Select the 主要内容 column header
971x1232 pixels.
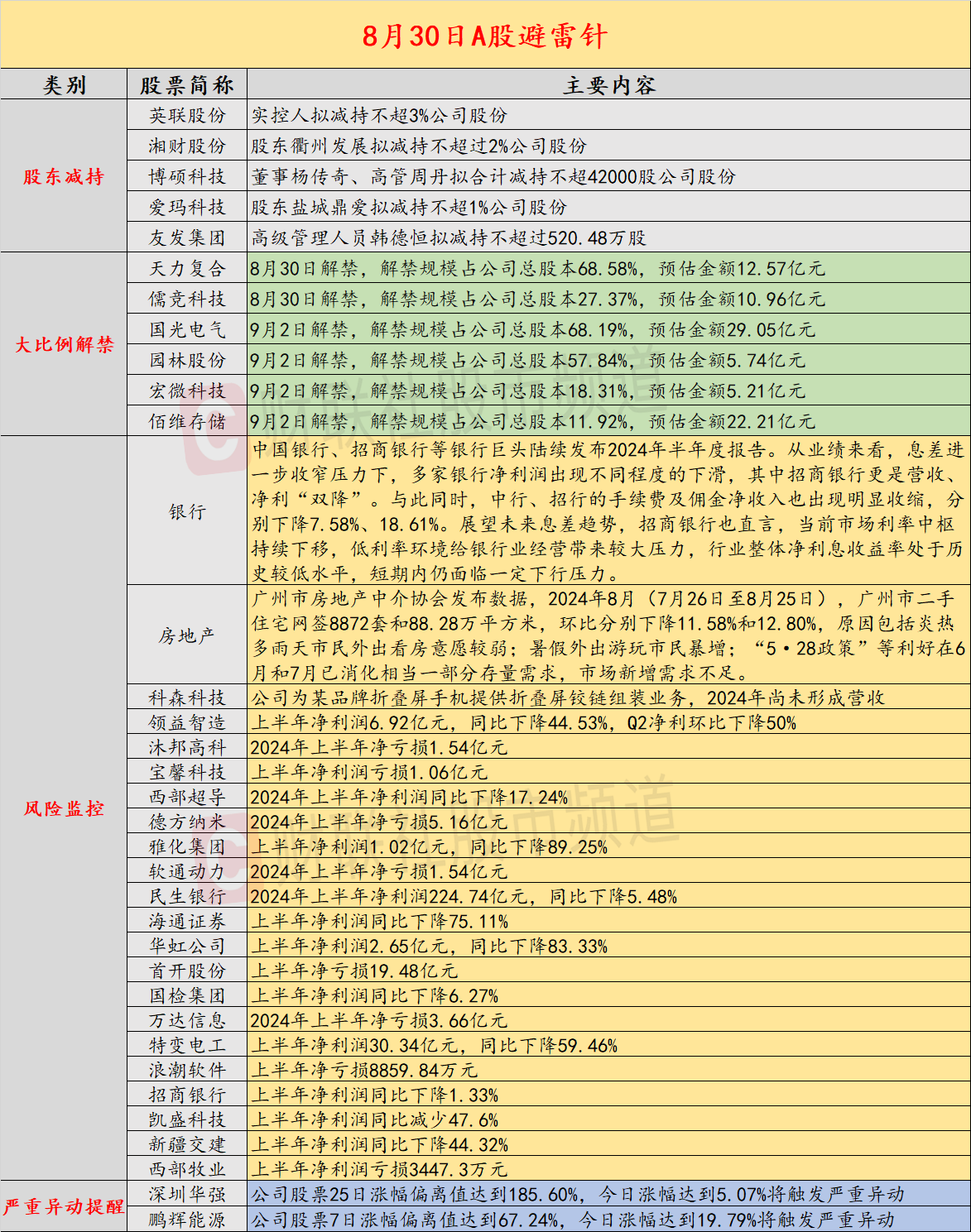608,84
